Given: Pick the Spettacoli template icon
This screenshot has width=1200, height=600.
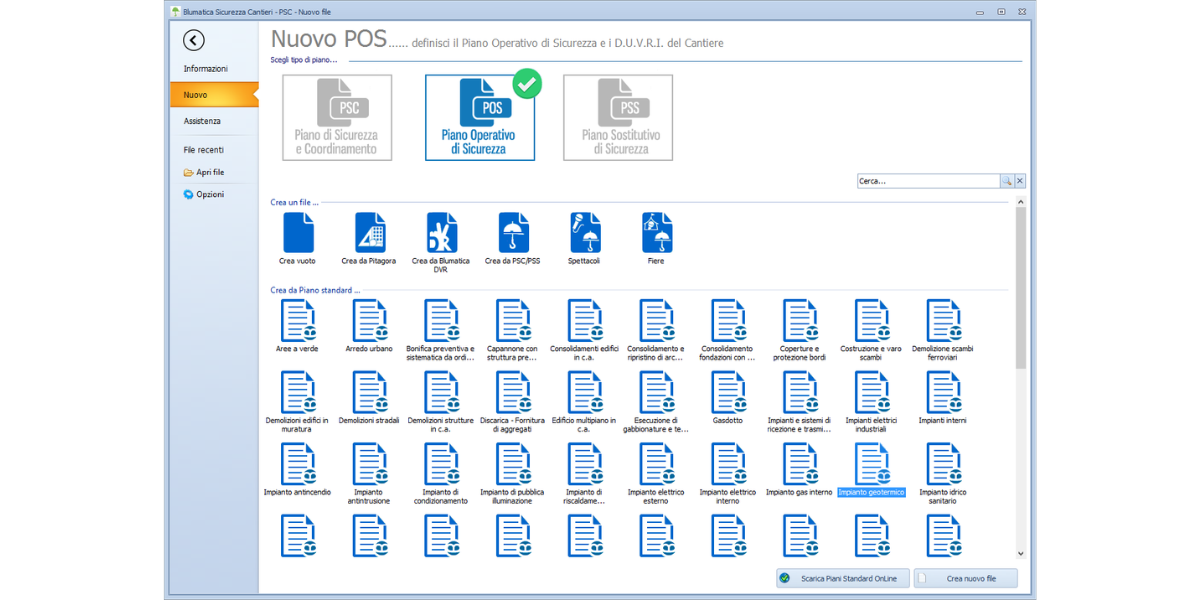Looking at the screenshot, I should click(x=584, y=233).
